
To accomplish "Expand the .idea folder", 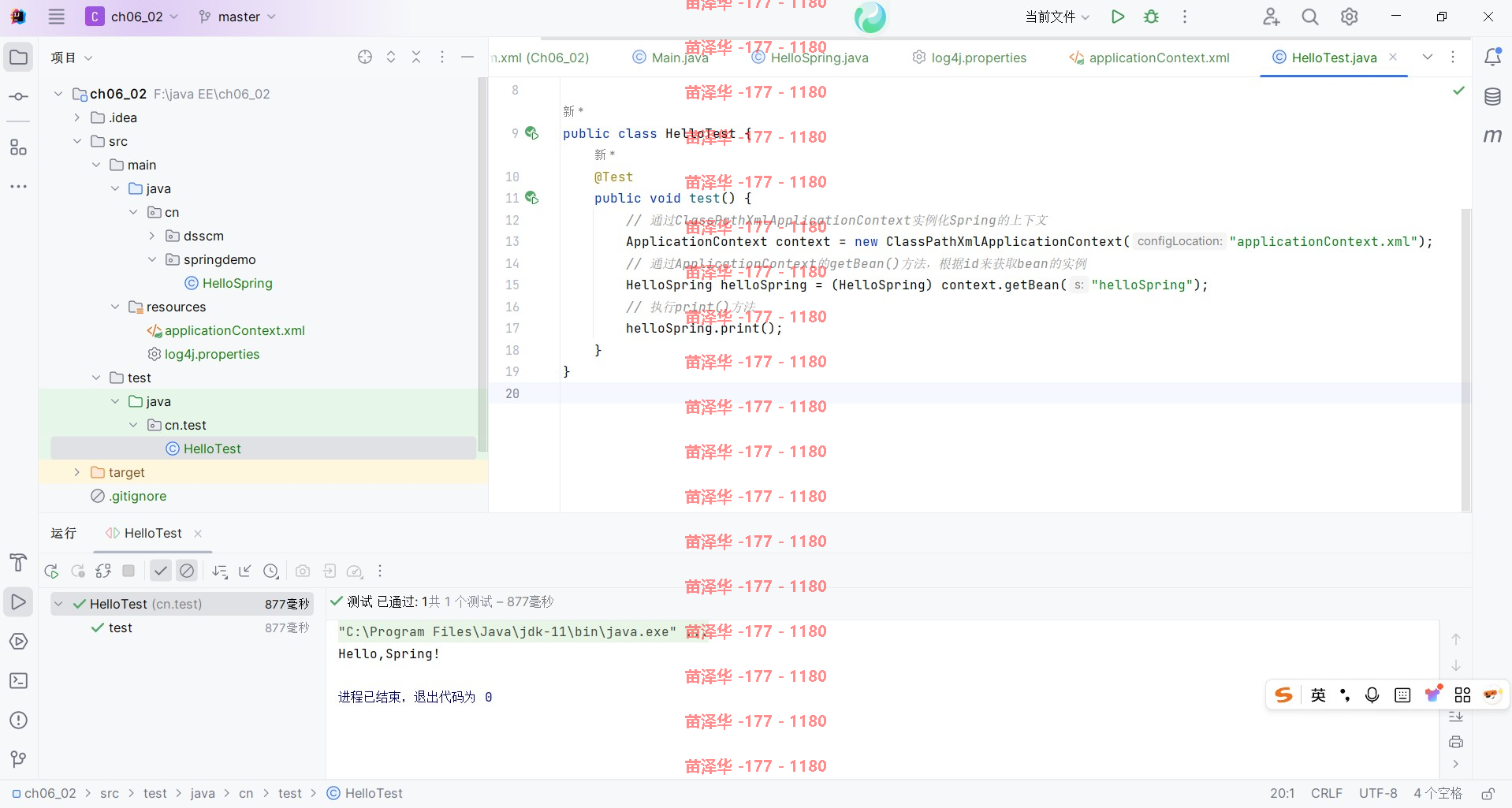I will [x=76, y=117].
